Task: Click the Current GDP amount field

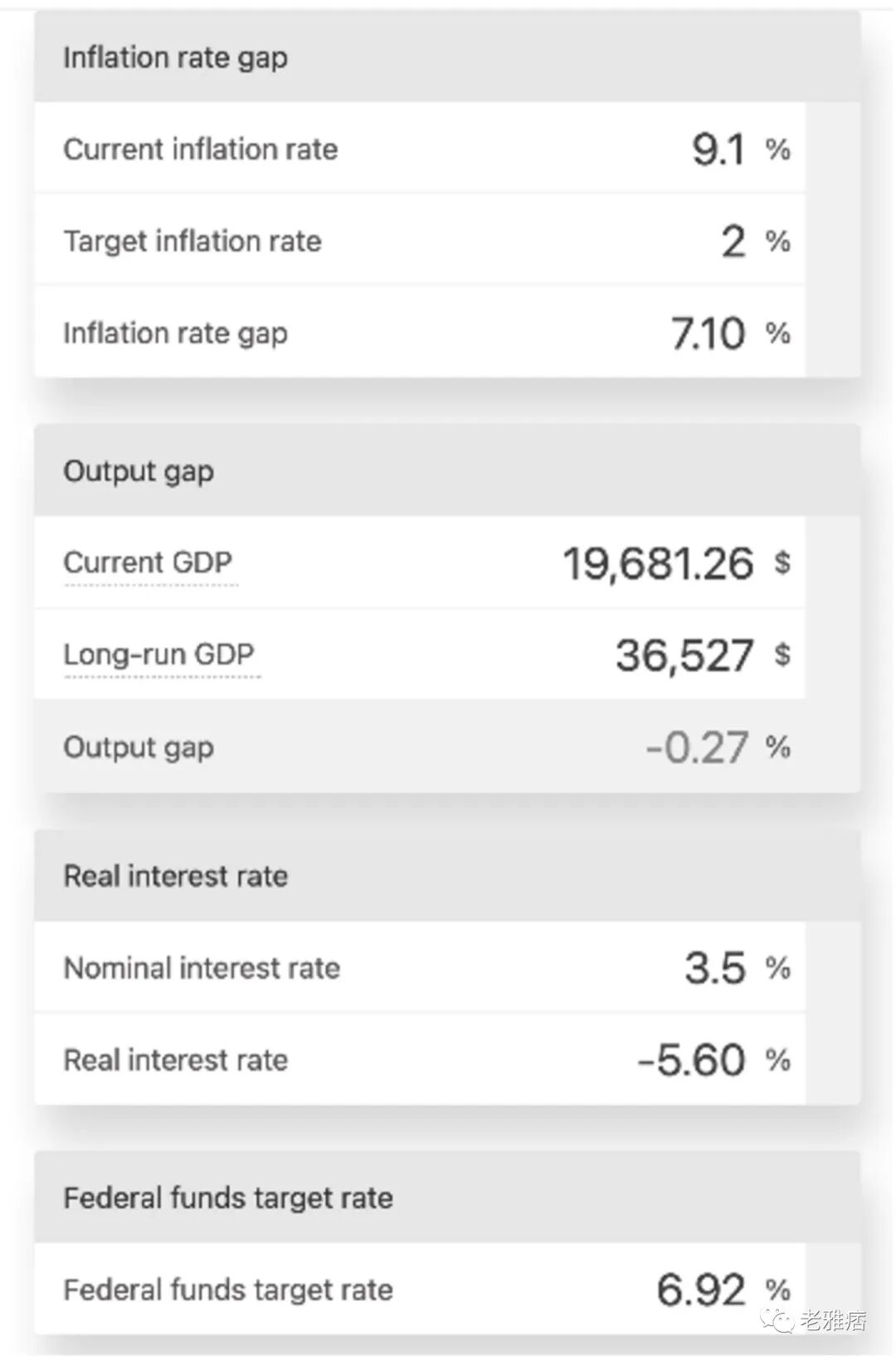Action: point(658,563)
